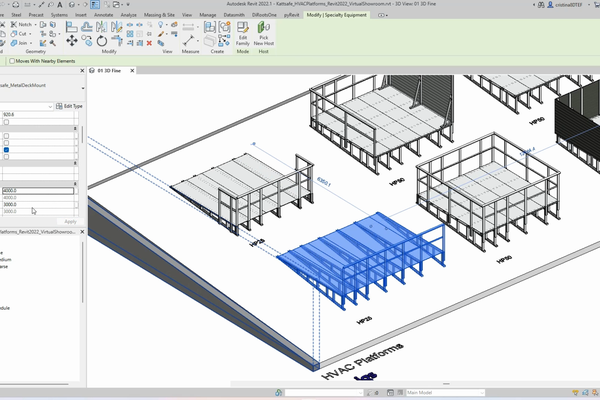
Task: Click the Copy tool icon
Action: (x=86, y=41)
